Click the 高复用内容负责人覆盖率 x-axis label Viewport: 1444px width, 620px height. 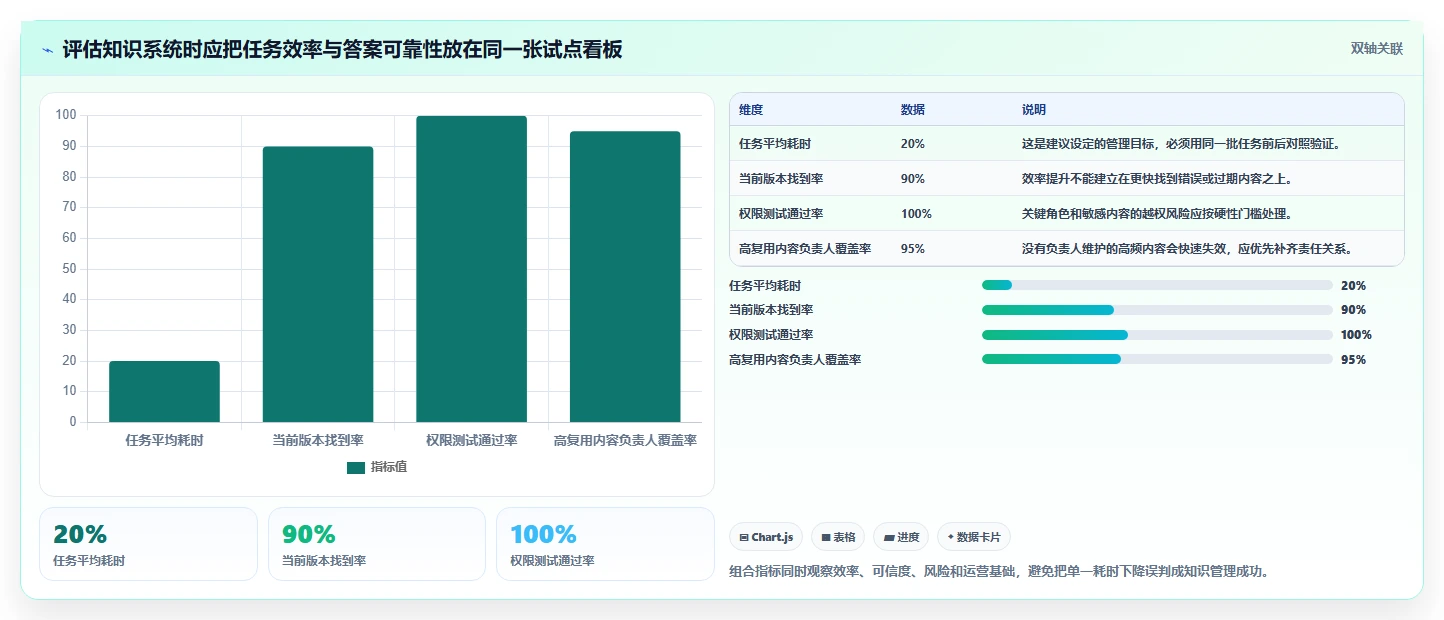(625, 440)
